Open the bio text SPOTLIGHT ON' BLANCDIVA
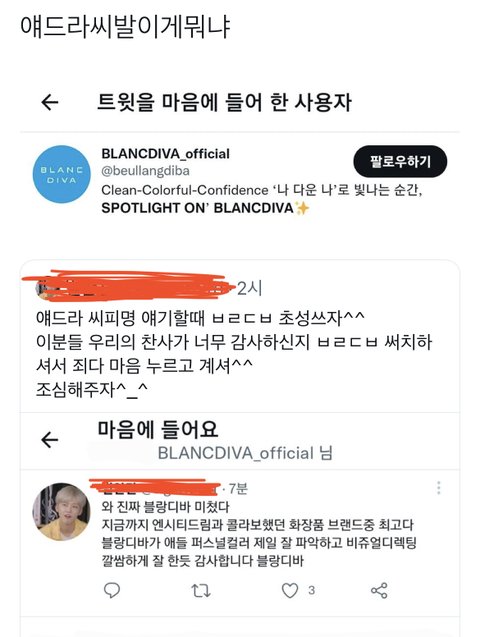 click(x=205, y=208)
